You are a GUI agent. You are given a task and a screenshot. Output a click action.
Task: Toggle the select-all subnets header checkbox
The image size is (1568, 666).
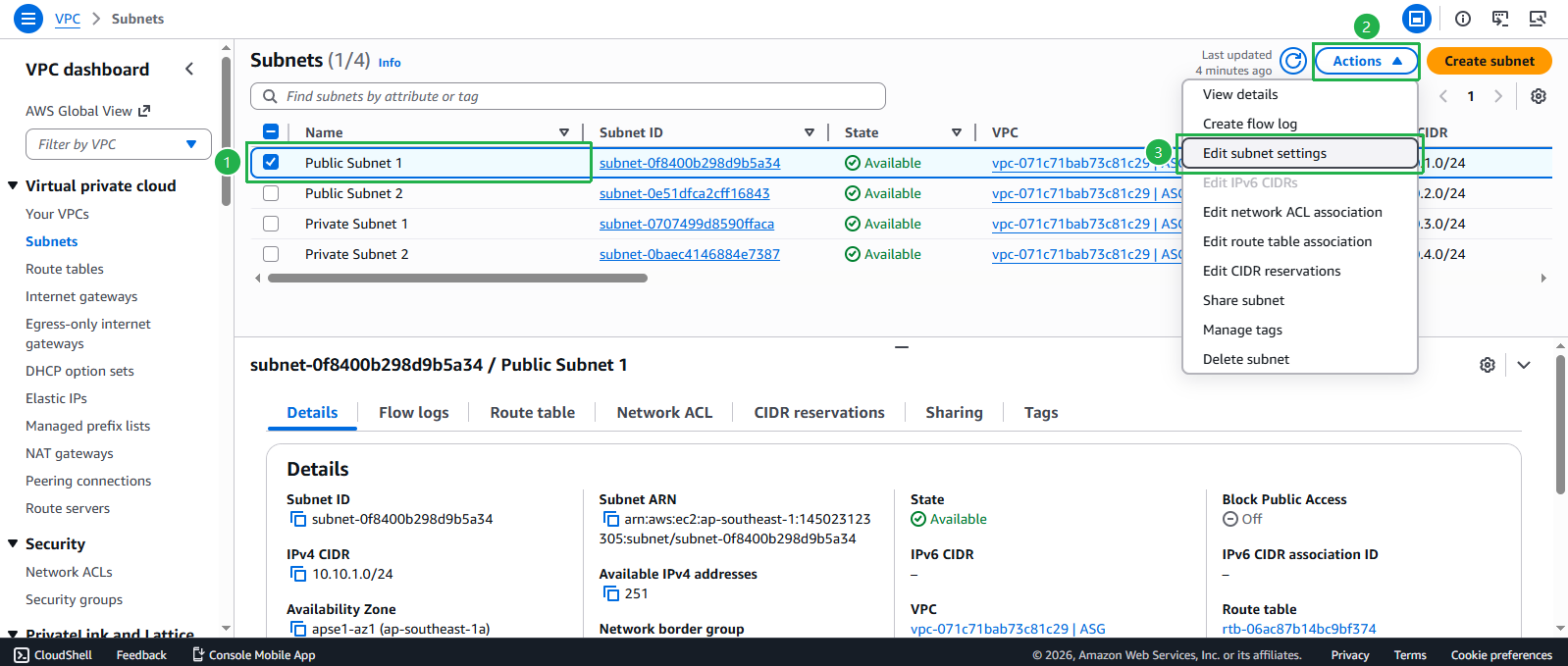pos(271,132)
